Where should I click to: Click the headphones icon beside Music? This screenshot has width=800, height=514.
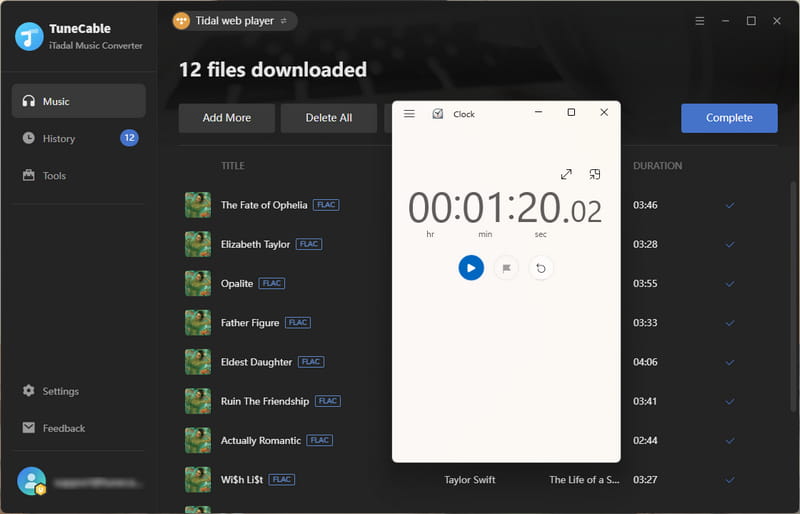[x=29, y=101]
